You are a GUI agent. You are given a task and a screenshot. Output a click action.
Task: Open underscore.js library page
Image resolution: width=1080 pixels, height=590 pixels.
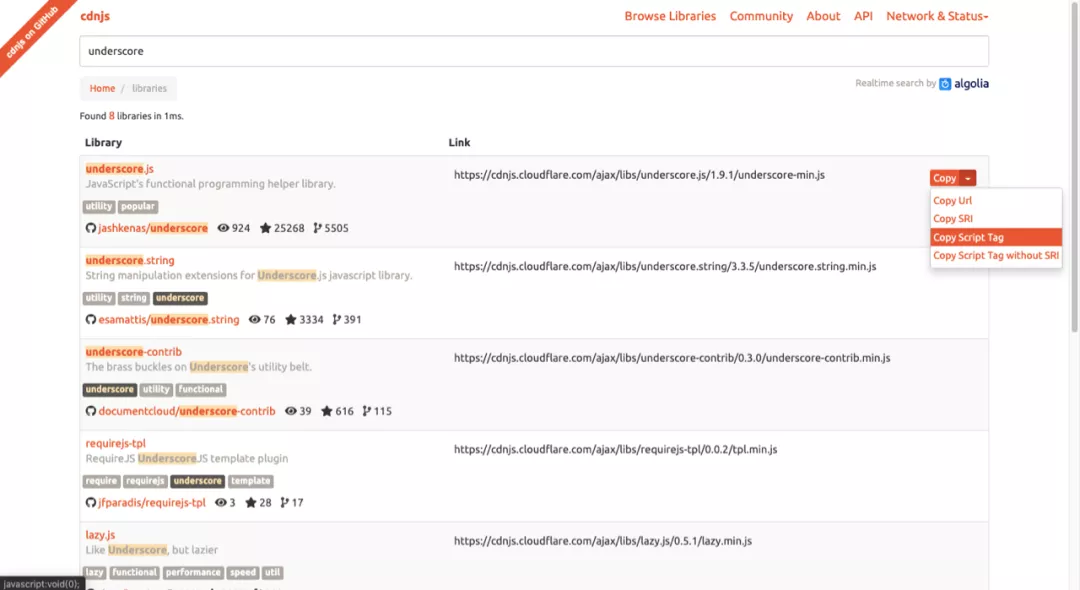(x=119, y=169)
